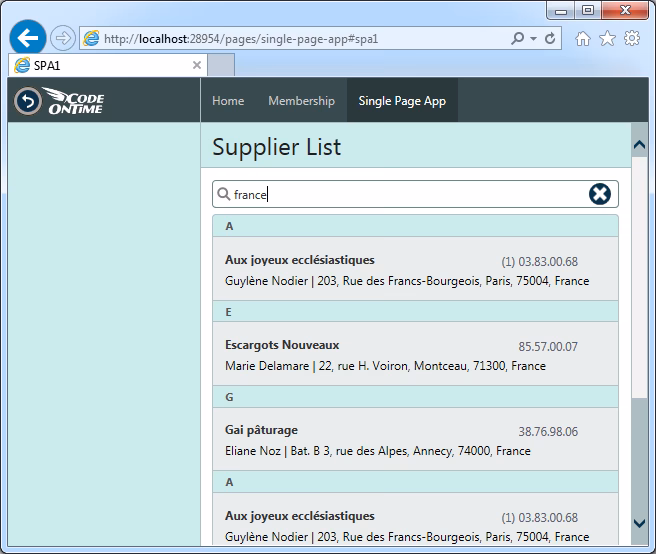The image size is (656, 554).
Task: Select the SPA1 browser tab
Action: click(x=108, y=65)
